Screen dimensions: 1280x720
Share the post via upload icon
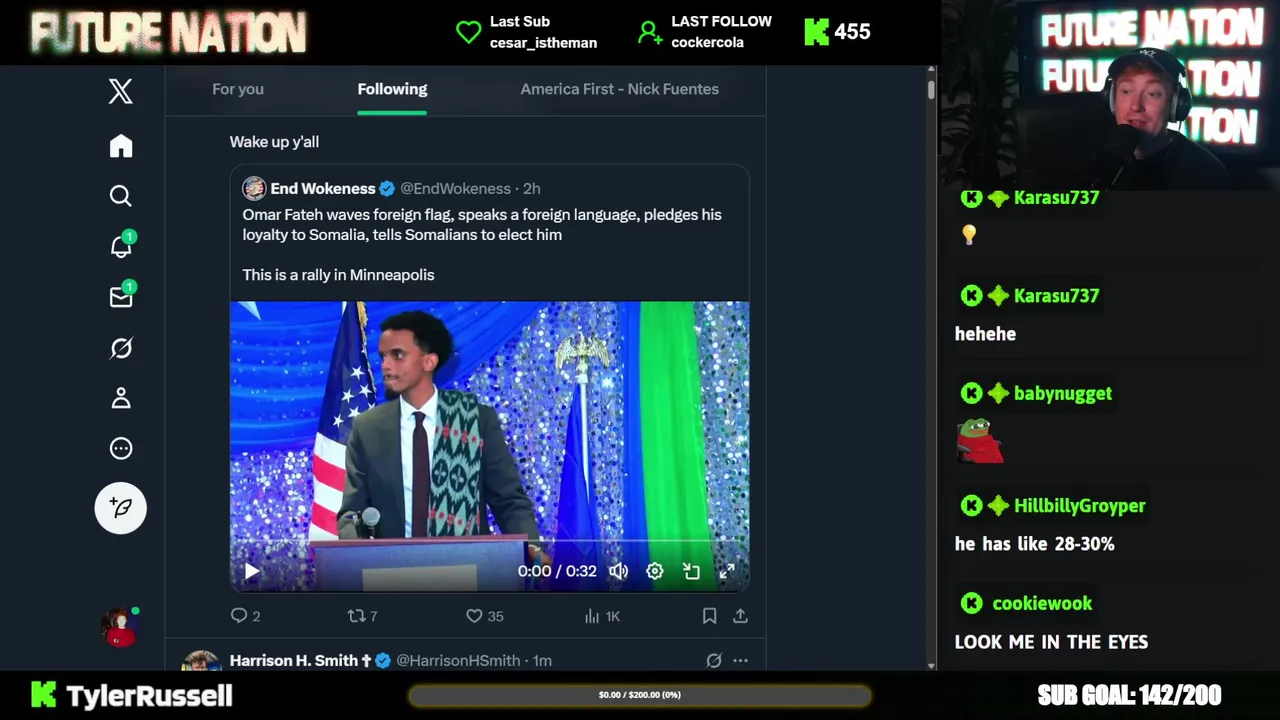click(x=740, y=616)
